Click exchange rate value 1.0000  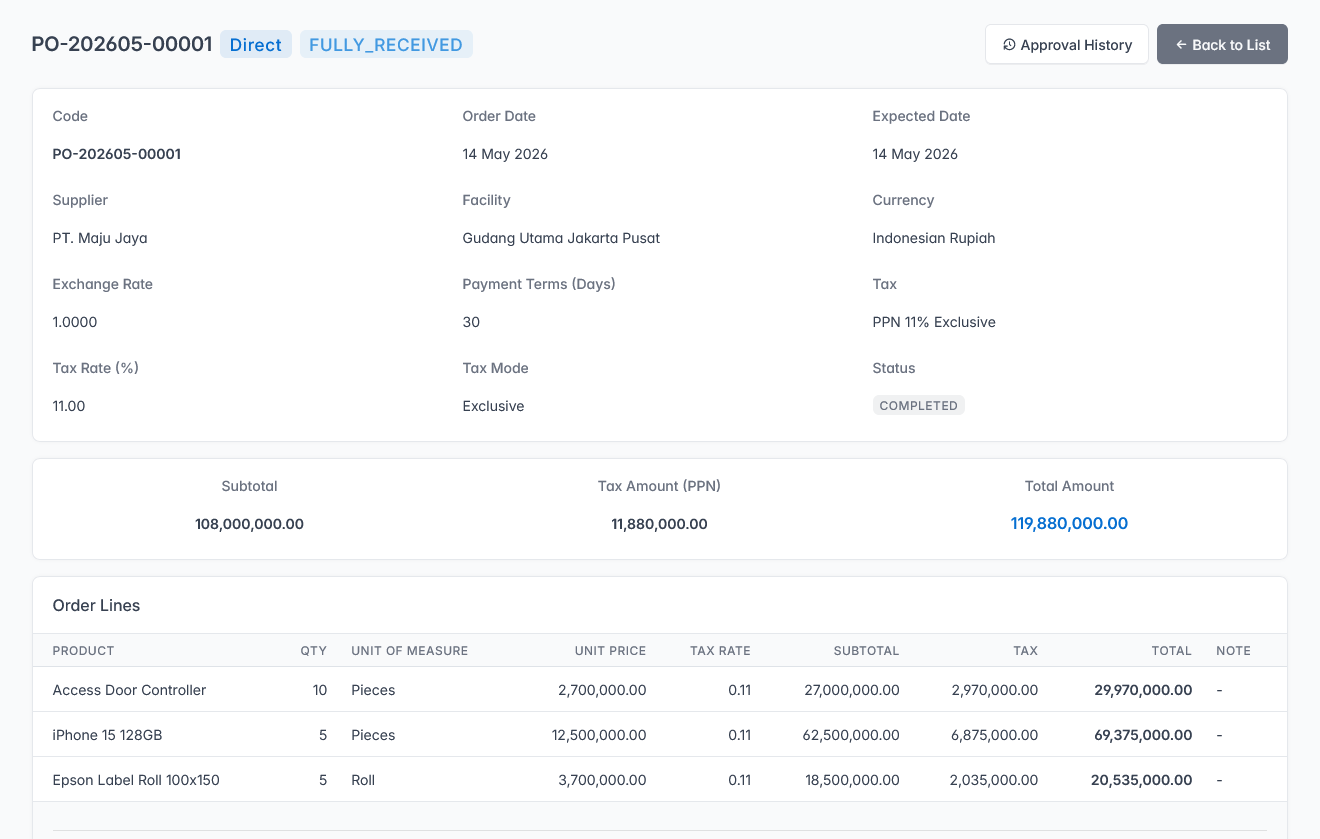(x=75, y=322)
